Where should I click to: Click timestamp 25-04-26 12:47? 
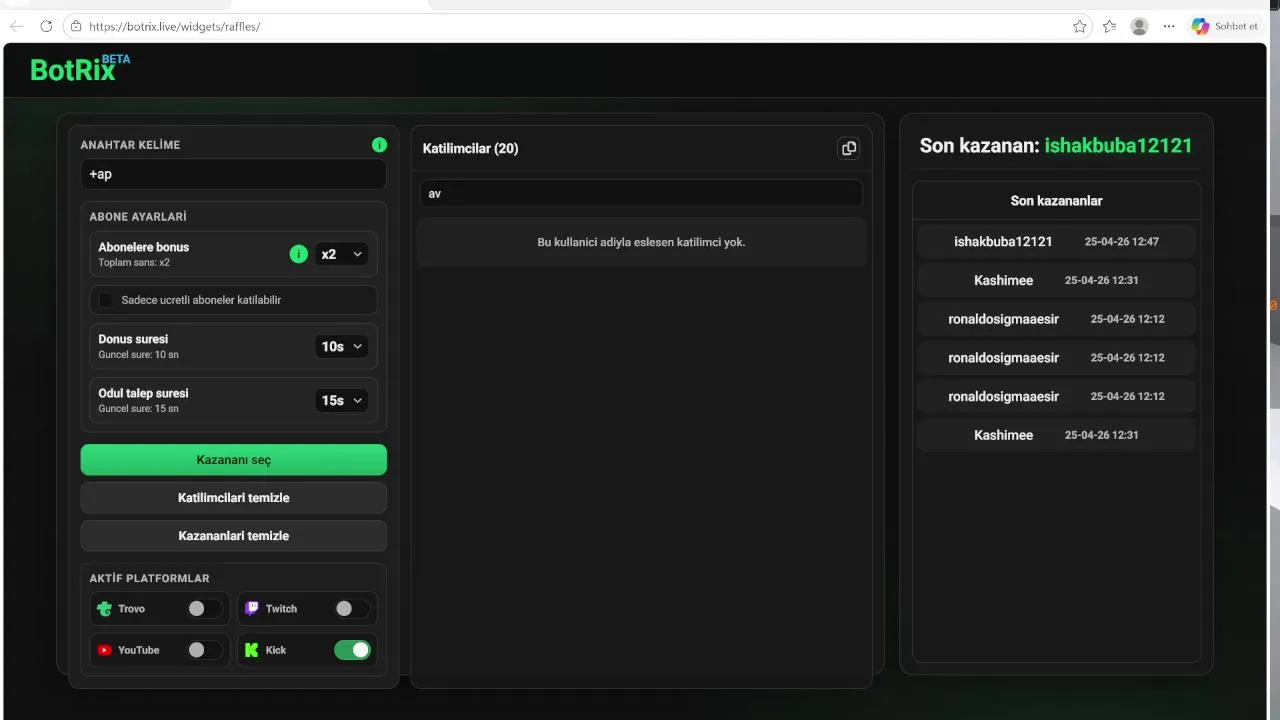coord(1122,241)
